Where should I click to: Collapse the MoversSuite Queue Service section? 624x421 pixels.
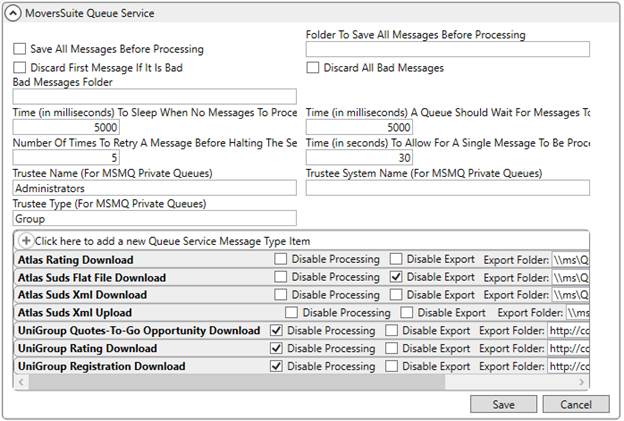13,14
